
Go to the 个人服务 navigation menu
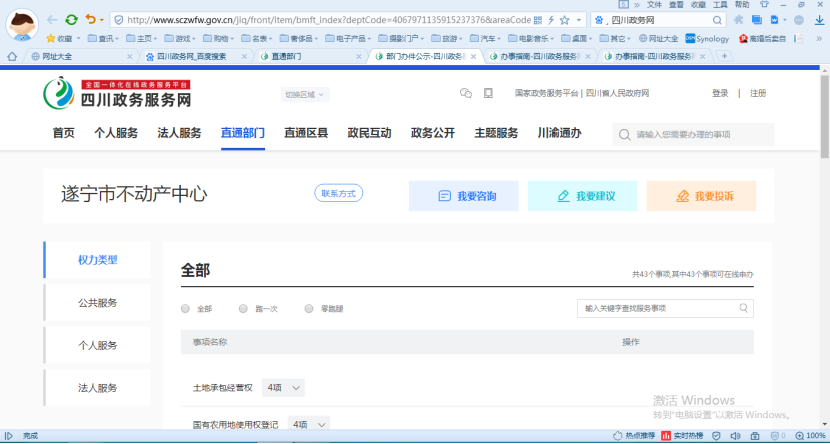(116, 133)
